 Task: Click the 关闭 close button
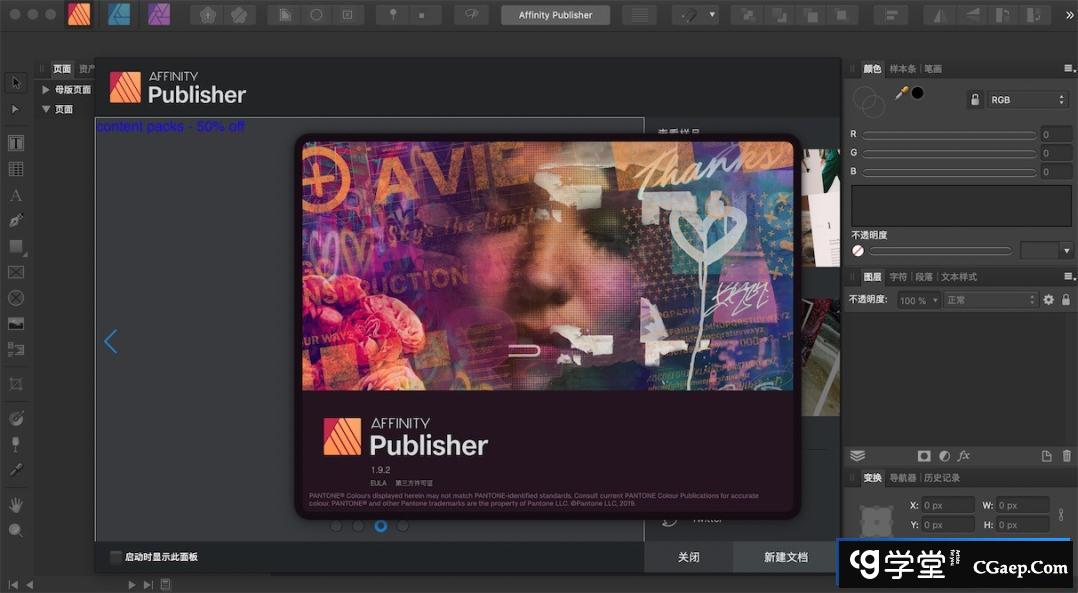[688, 557]
